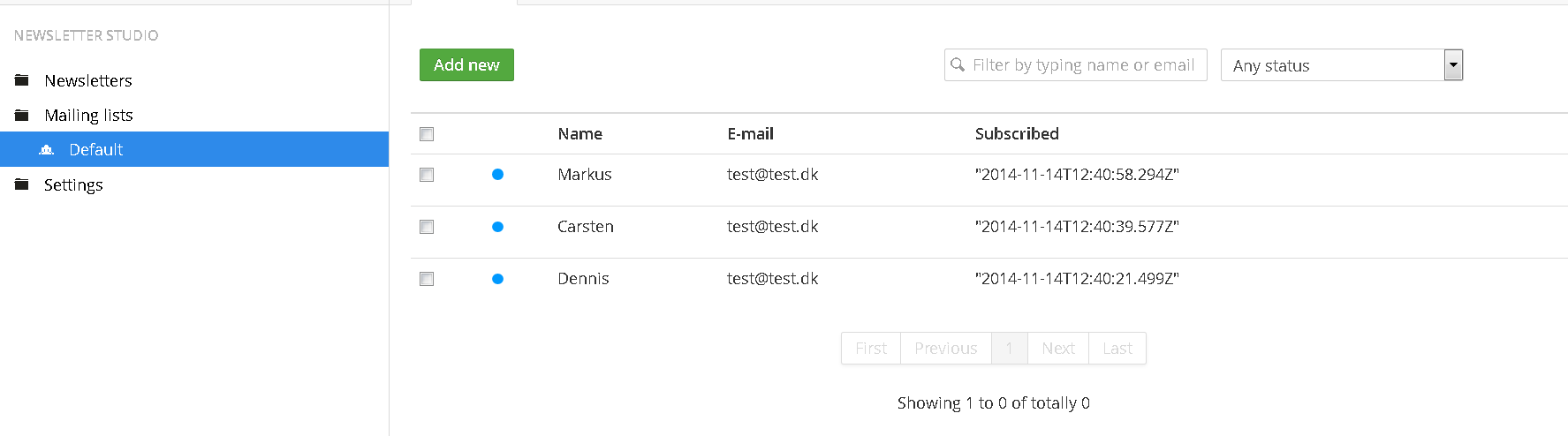Image resolution: width=1568 pixels, height=436 pixels.
Task: Go to Next page in pagination
Action: [x=1058, y=348]
